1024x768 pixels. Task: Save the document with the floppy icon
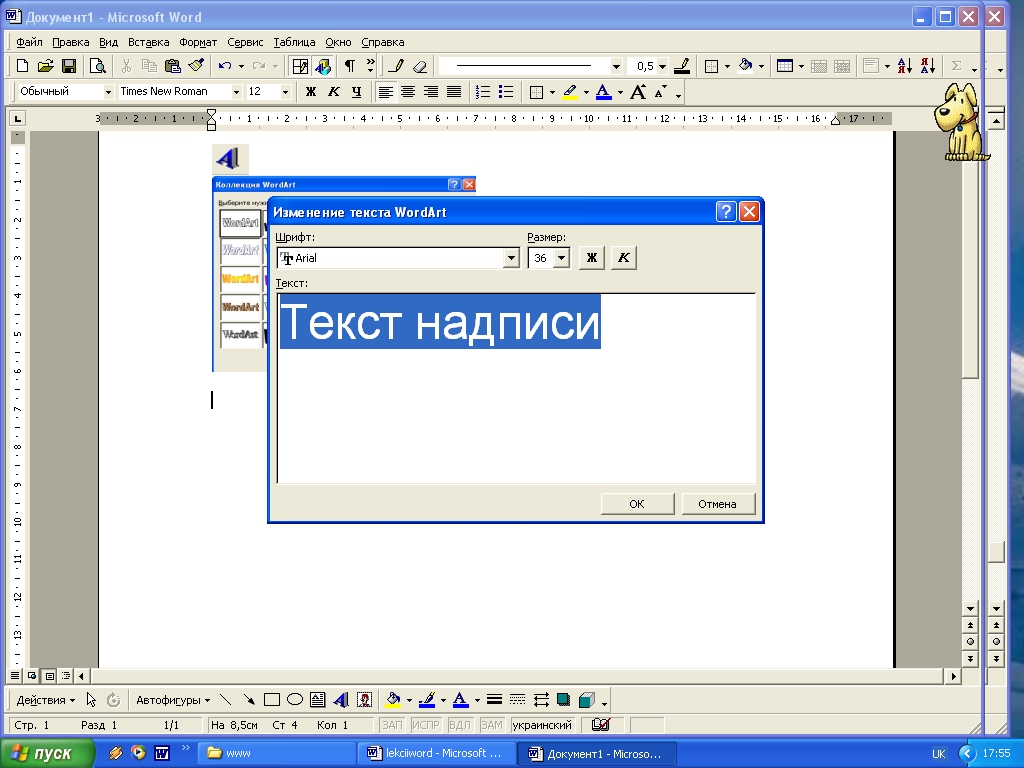click(x=69, y=66)
